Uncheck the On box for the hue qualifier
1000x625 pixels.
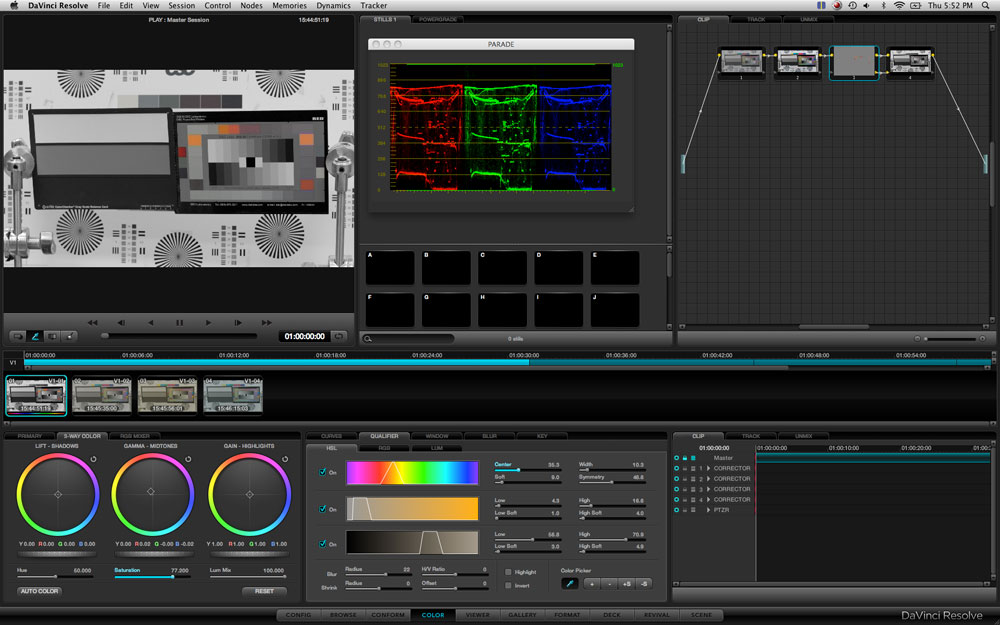[323, 472]
